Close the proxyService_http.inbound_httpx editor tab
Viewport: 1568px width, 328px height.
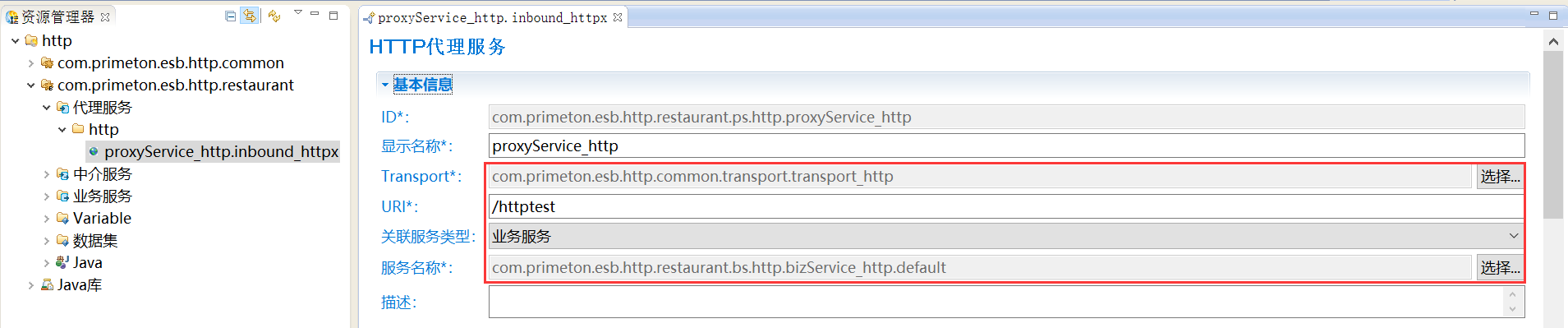pos(618,17)
